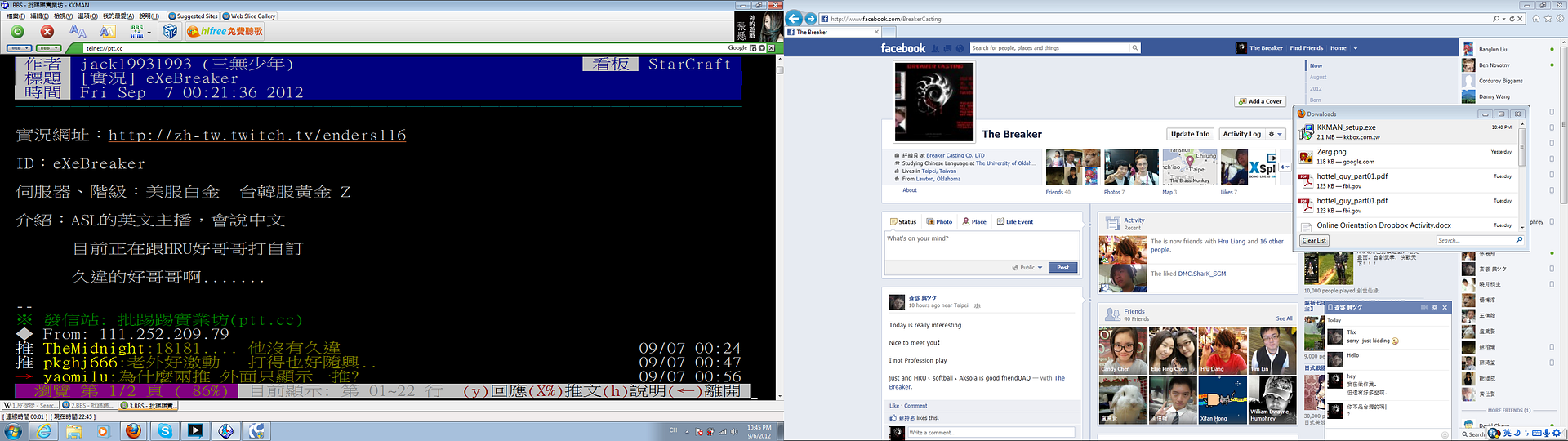This screenshot has height=441, width=1568.
Task: Click the font style A icon in KKMAN
Action: (x=107, y=32)
